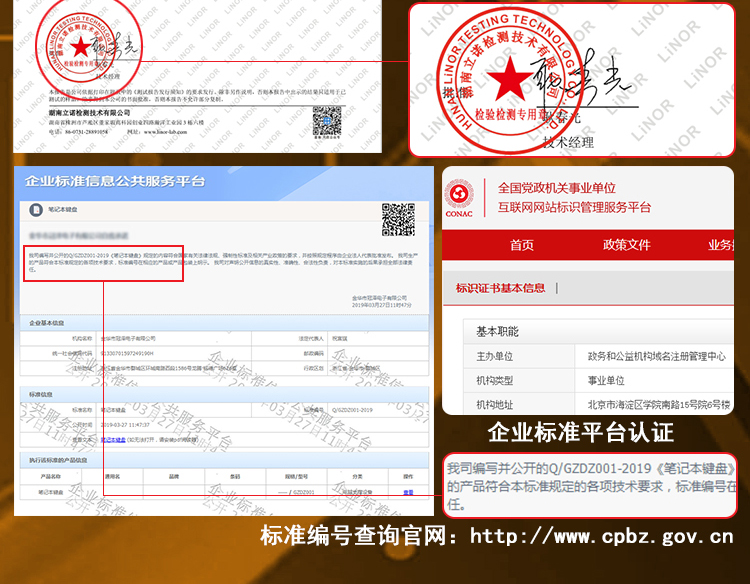
Task: Click the value 政务和公益机构域名注册管理中心
Action: (656, 356)
